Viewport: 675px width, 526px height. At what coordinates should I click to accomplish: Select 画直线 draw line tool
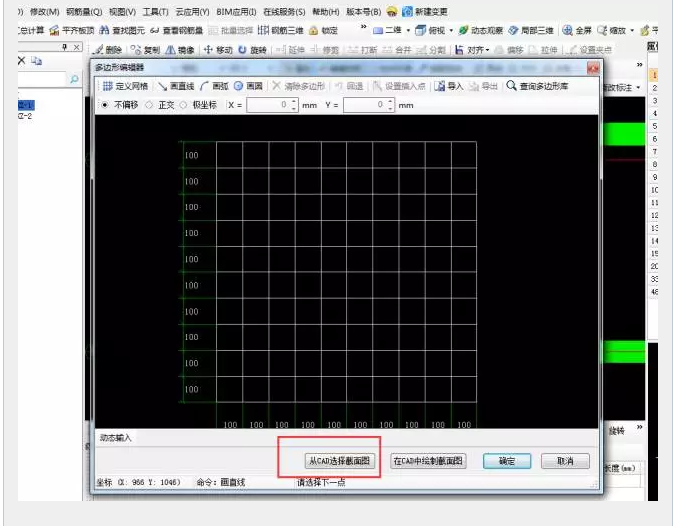[x=176, y=86]
